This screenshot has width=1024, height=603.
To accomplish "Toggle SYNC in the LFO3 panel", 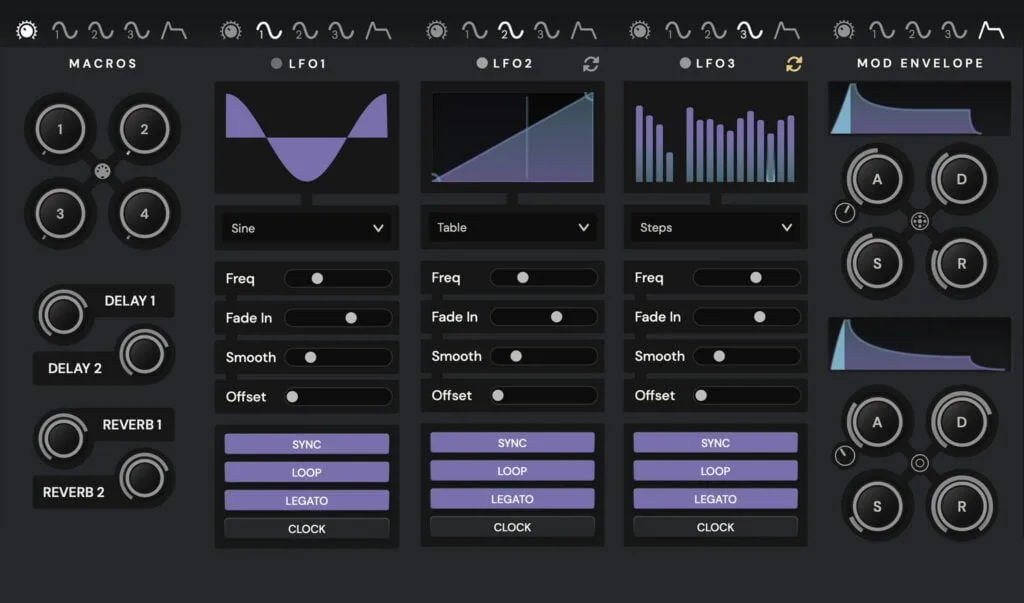I will click(715, 443).
